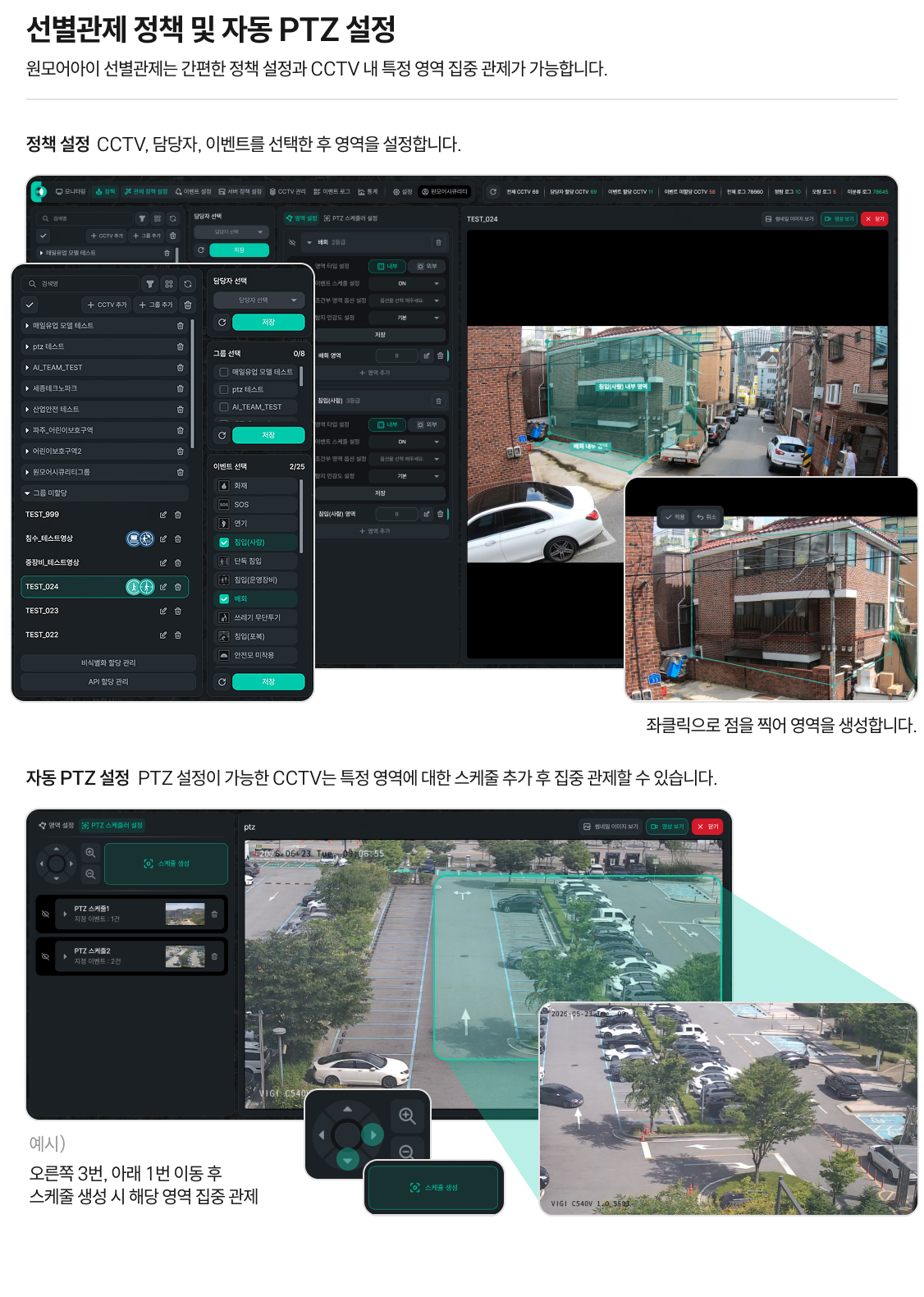
Task: Click 썸네일 이미지 보기 for TEST_024
Action: click(x=789, y=219)
